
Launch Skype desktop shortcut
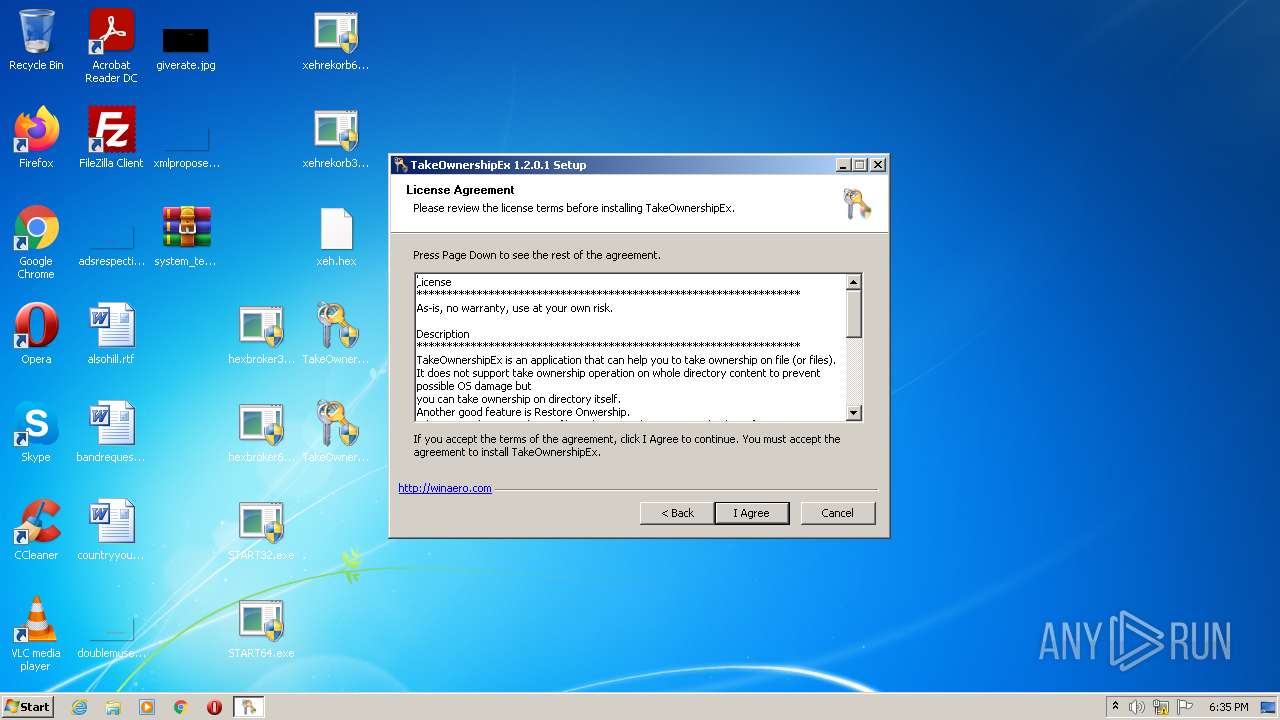coord(36,433)
